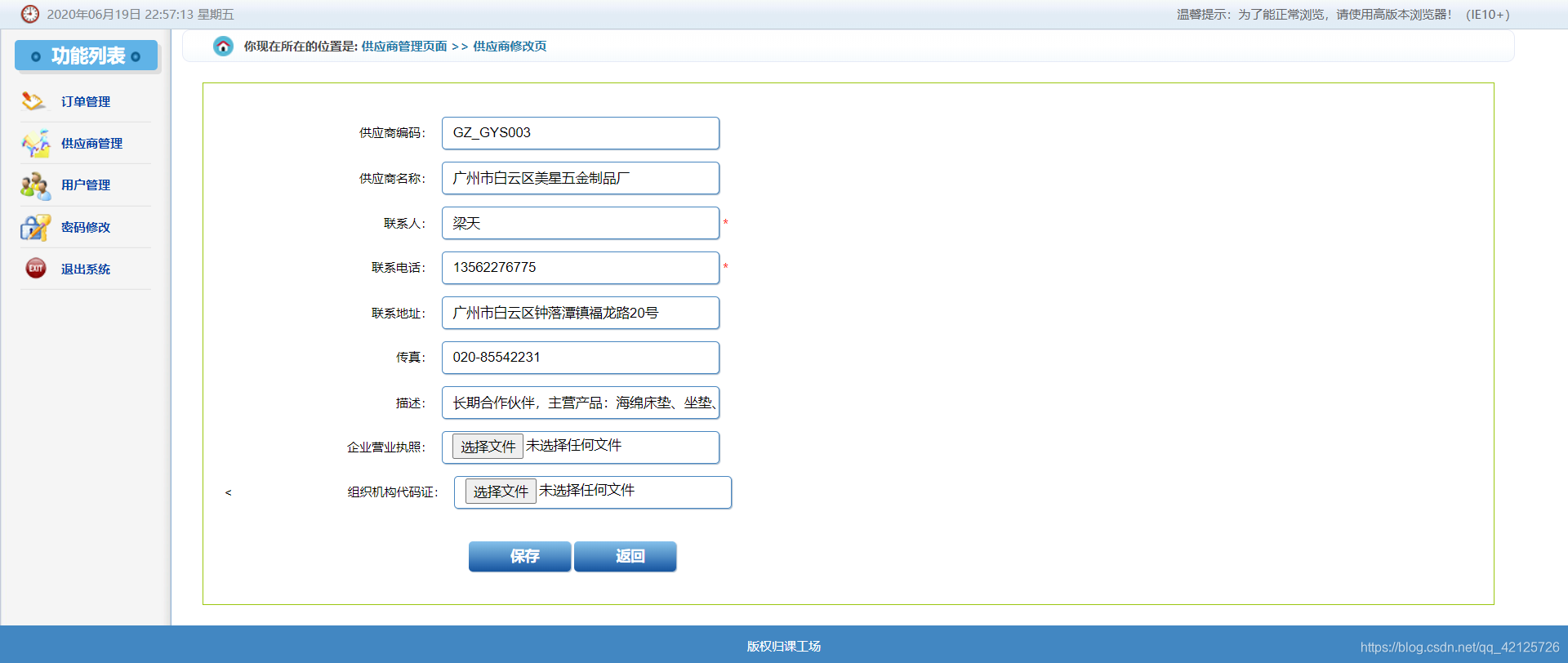Click the 联系人 label
Viewport: 1568px width, 663px height.
pyautogui.click(x=405, y=223)
